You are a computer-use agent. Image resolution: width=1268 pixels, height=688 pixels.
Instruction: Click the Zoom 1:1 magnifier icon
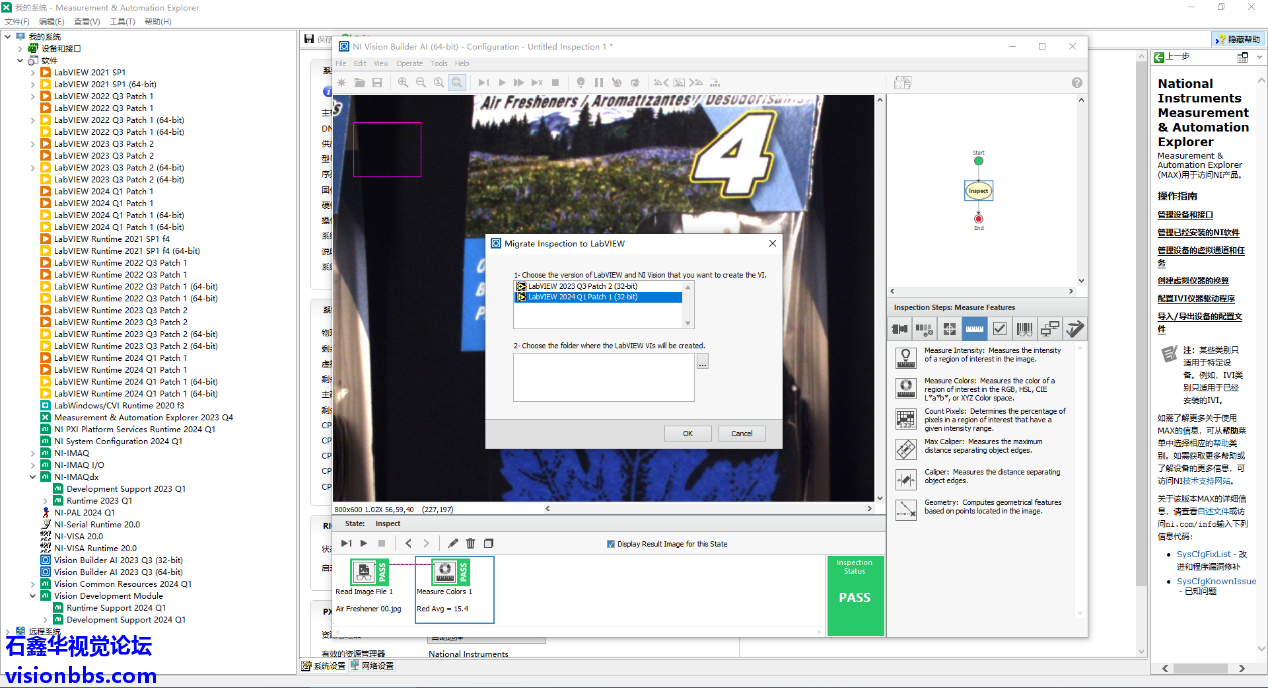439,83
